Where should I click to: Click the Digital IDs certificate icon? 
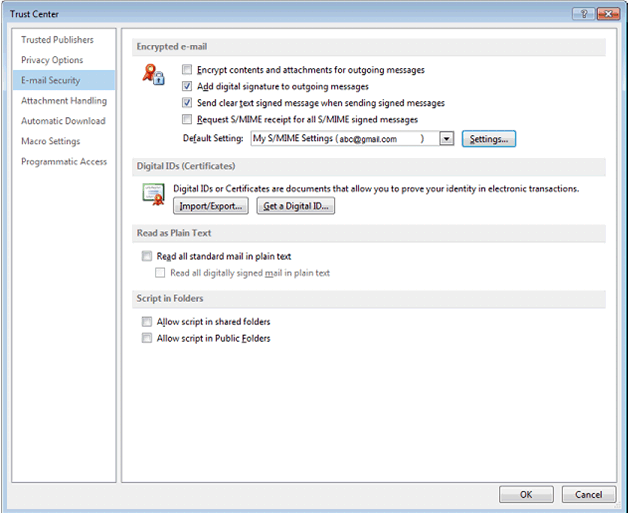[x=153, y=195]
